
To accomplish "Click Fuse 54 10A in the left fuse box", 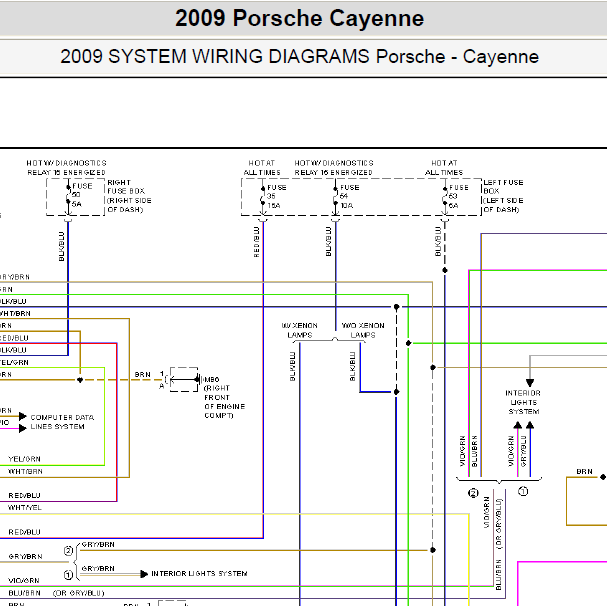I will click(x=346, y=196).
